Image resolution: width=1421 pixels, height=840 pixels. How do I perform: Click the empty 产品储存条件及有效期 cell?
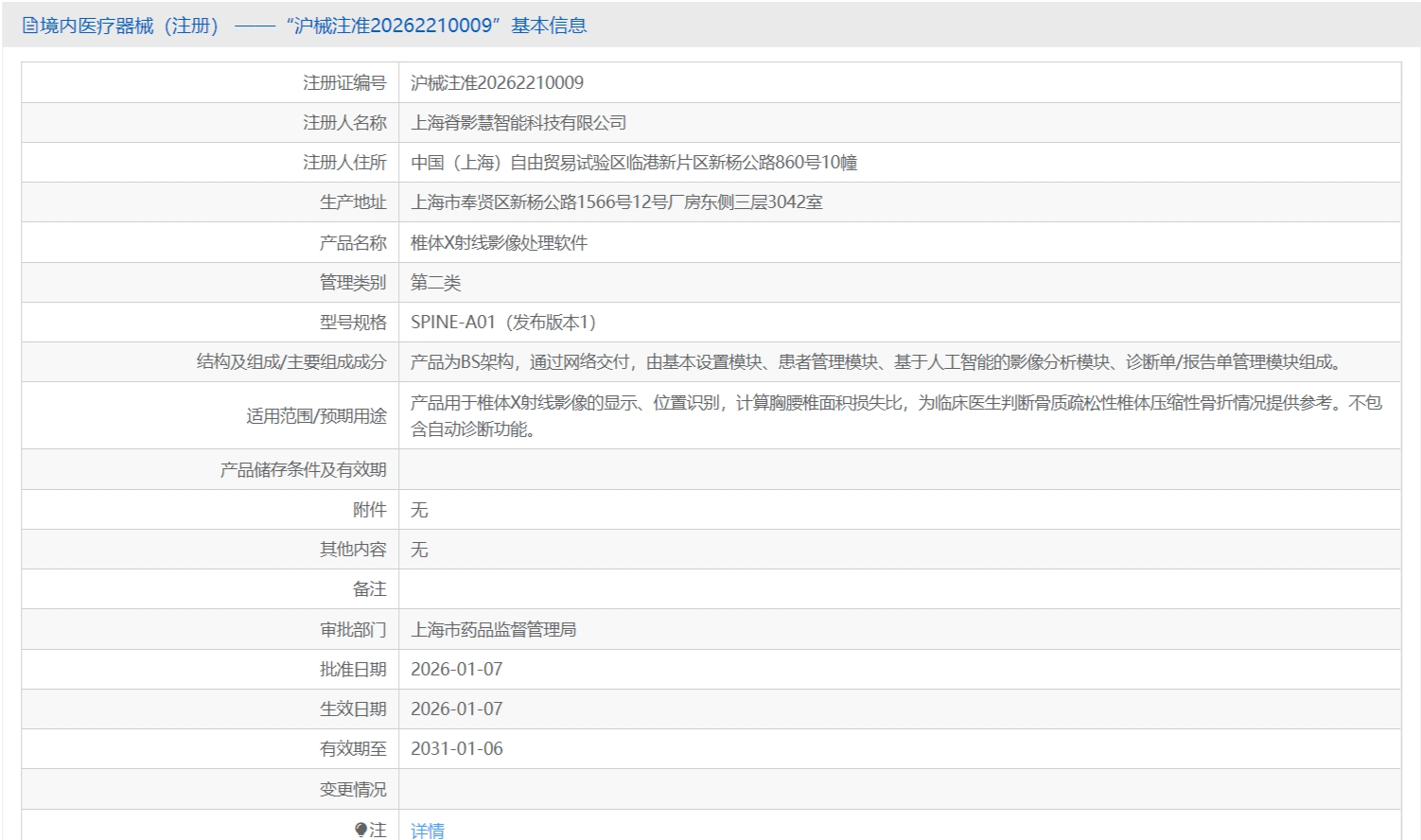click(x=899, y=470)
